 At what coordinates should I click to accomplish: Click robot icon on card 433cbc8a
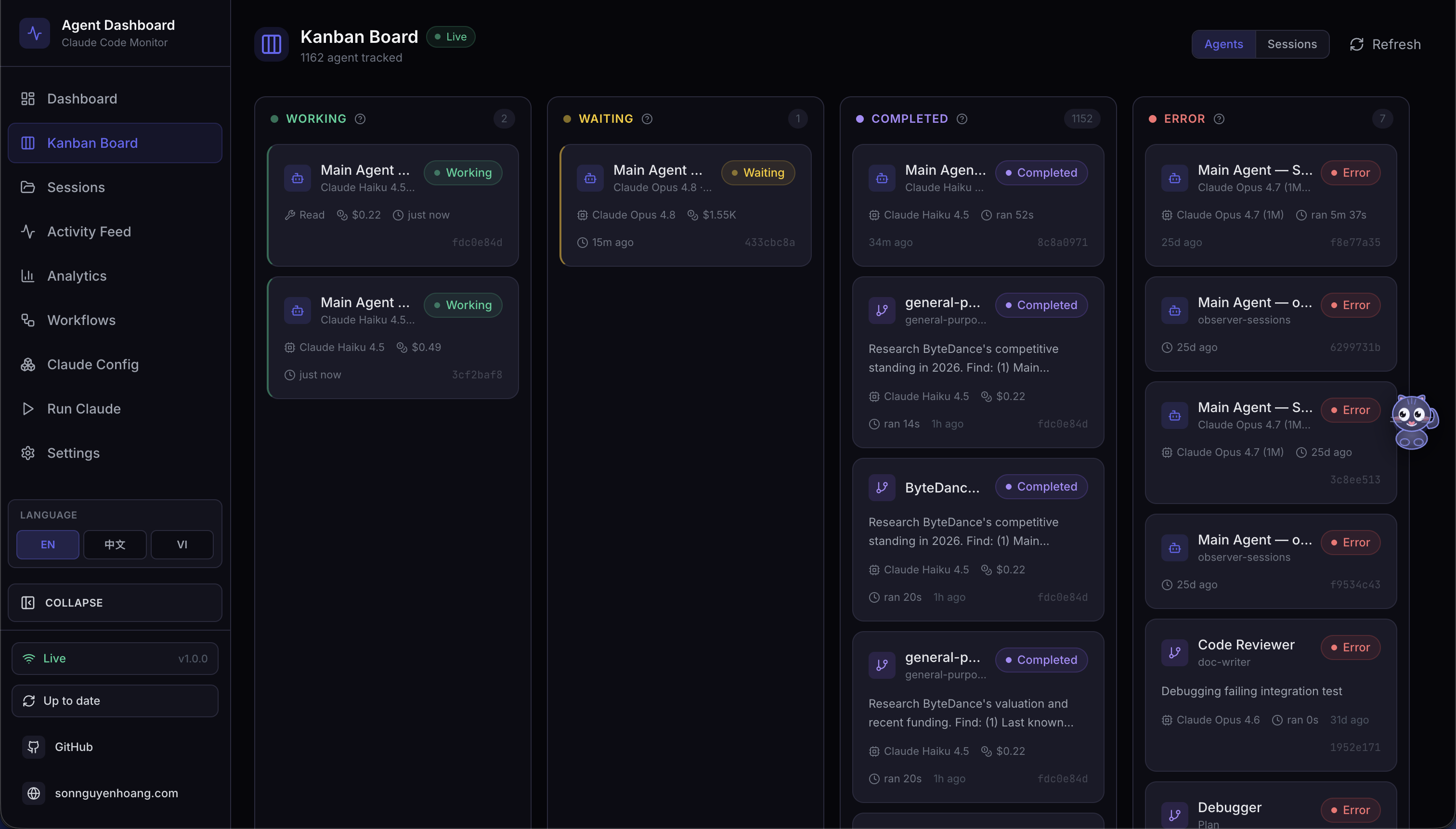pyautogui.click(x=590, y=178)
